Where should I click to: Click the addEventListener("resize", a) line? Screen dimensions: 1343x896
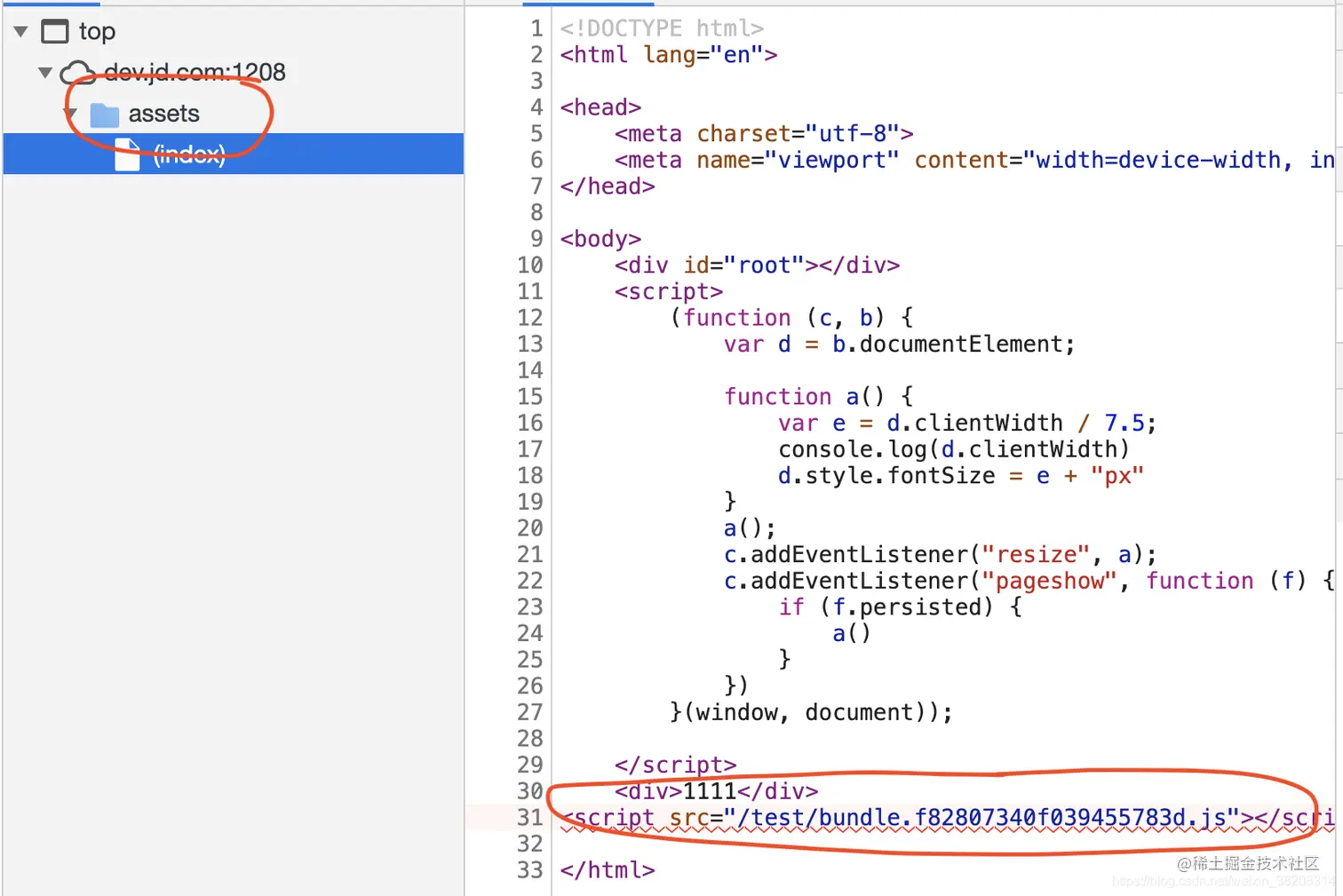(940, 555)
